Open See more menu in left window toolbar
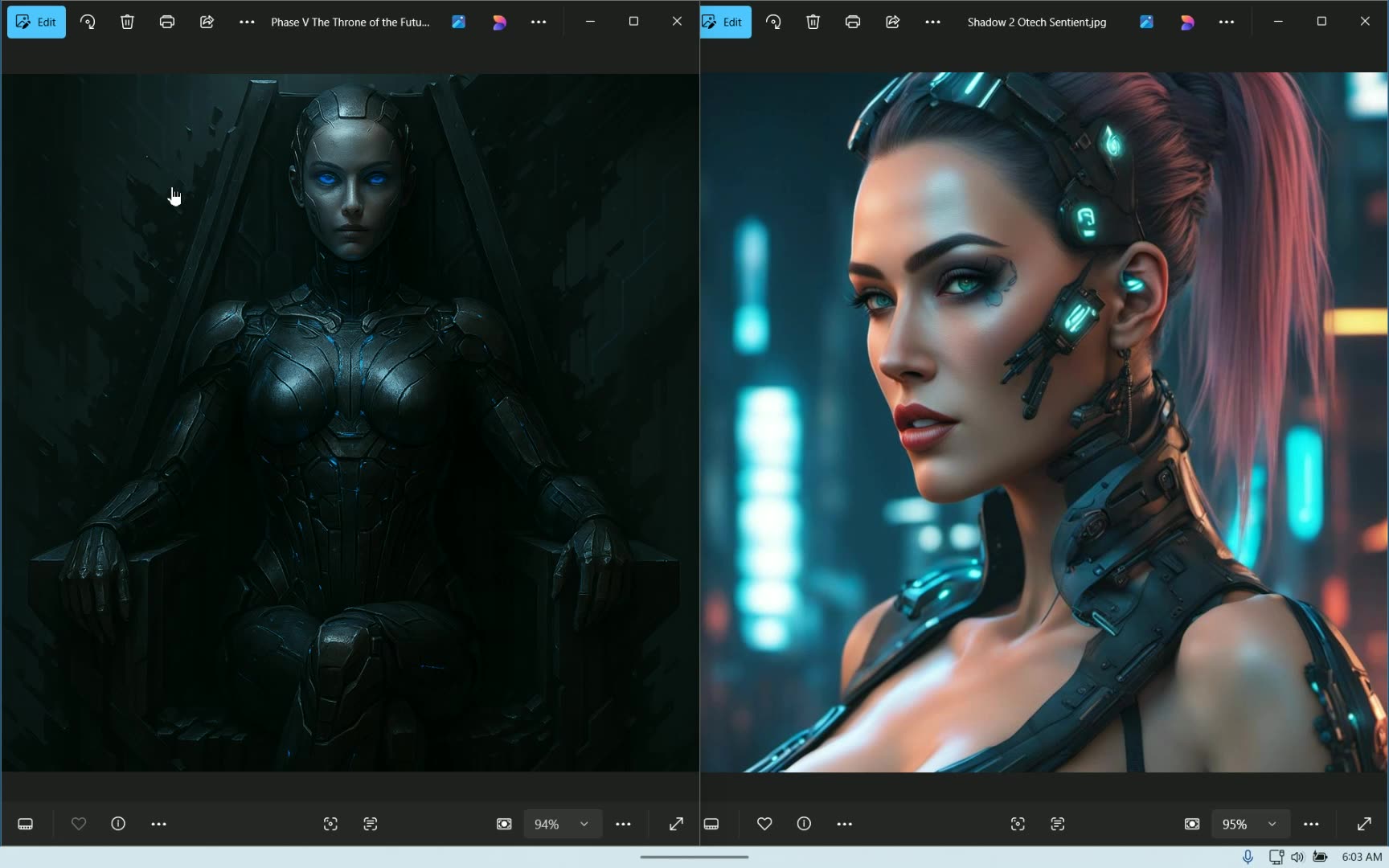 pyautogui.click(x=247, y=23)
